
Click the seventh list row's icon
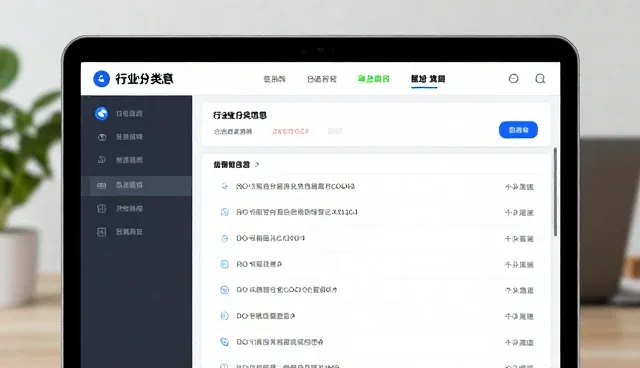(x=224, y=342)
